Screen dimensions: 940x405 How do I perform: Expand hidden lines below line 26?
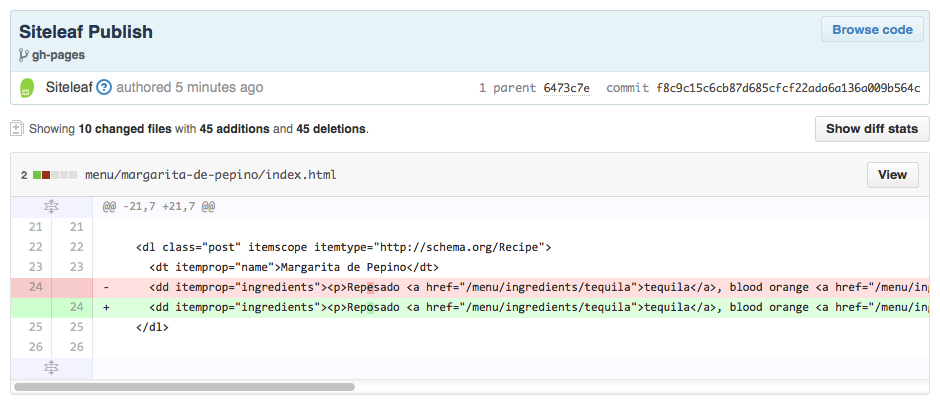tap(52, 368)
